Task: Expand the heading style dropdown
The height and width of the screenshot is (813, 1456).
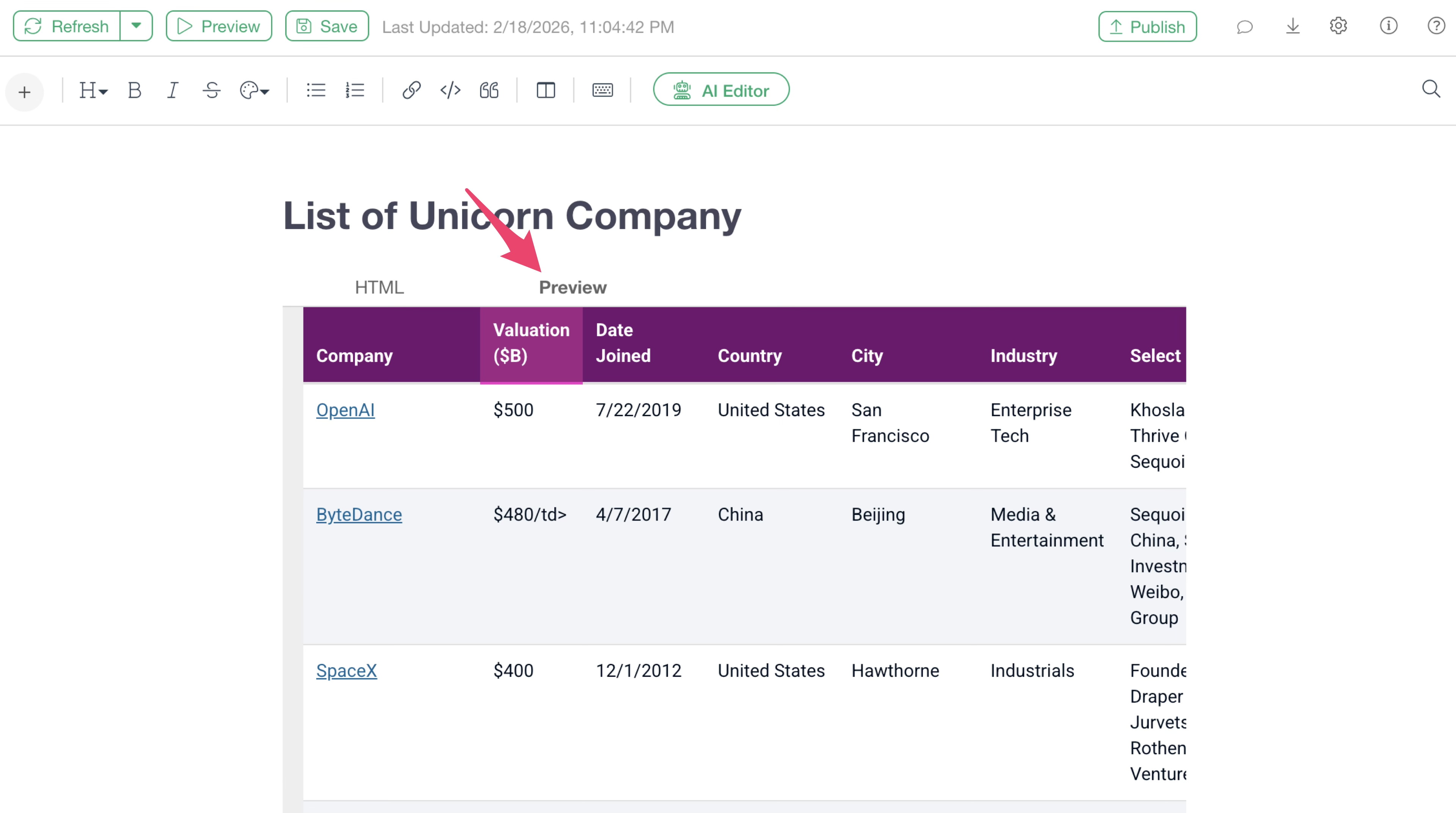Action: point(93,91)
